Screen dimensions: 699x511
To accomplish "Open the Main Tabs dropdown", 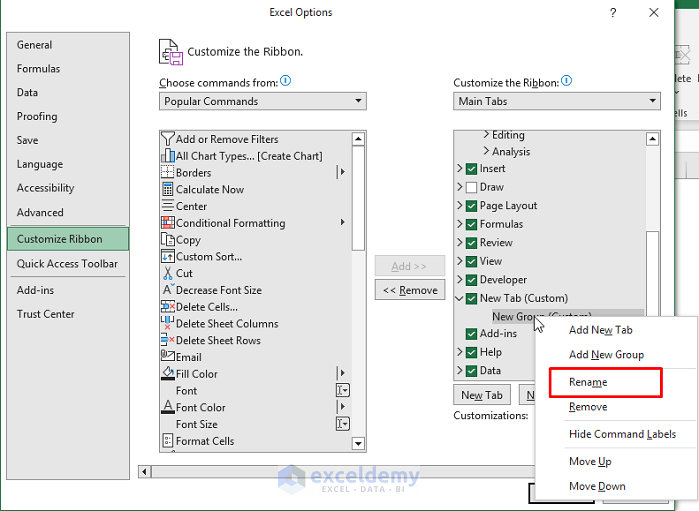I will click(x=556, y=101).
